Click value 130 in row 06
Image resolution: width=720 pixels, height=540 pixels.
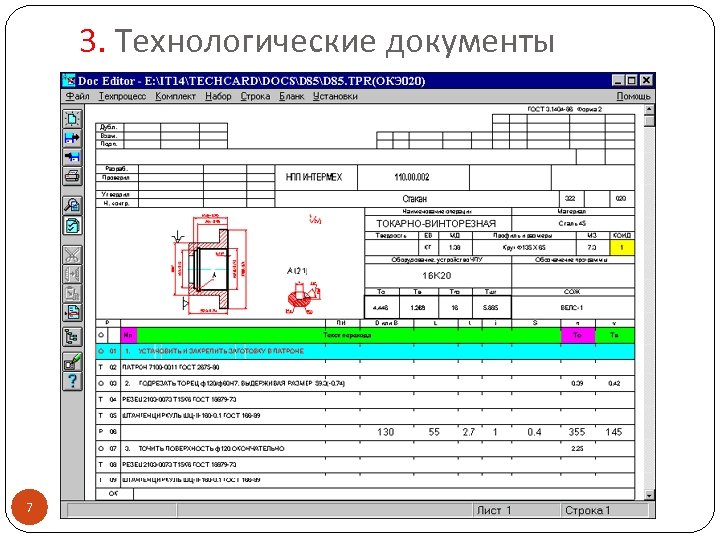pos(386,432)
